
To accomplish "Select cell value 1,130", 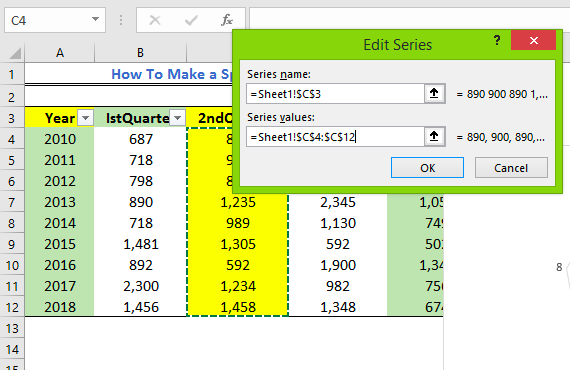I will (x=338, y=223).
